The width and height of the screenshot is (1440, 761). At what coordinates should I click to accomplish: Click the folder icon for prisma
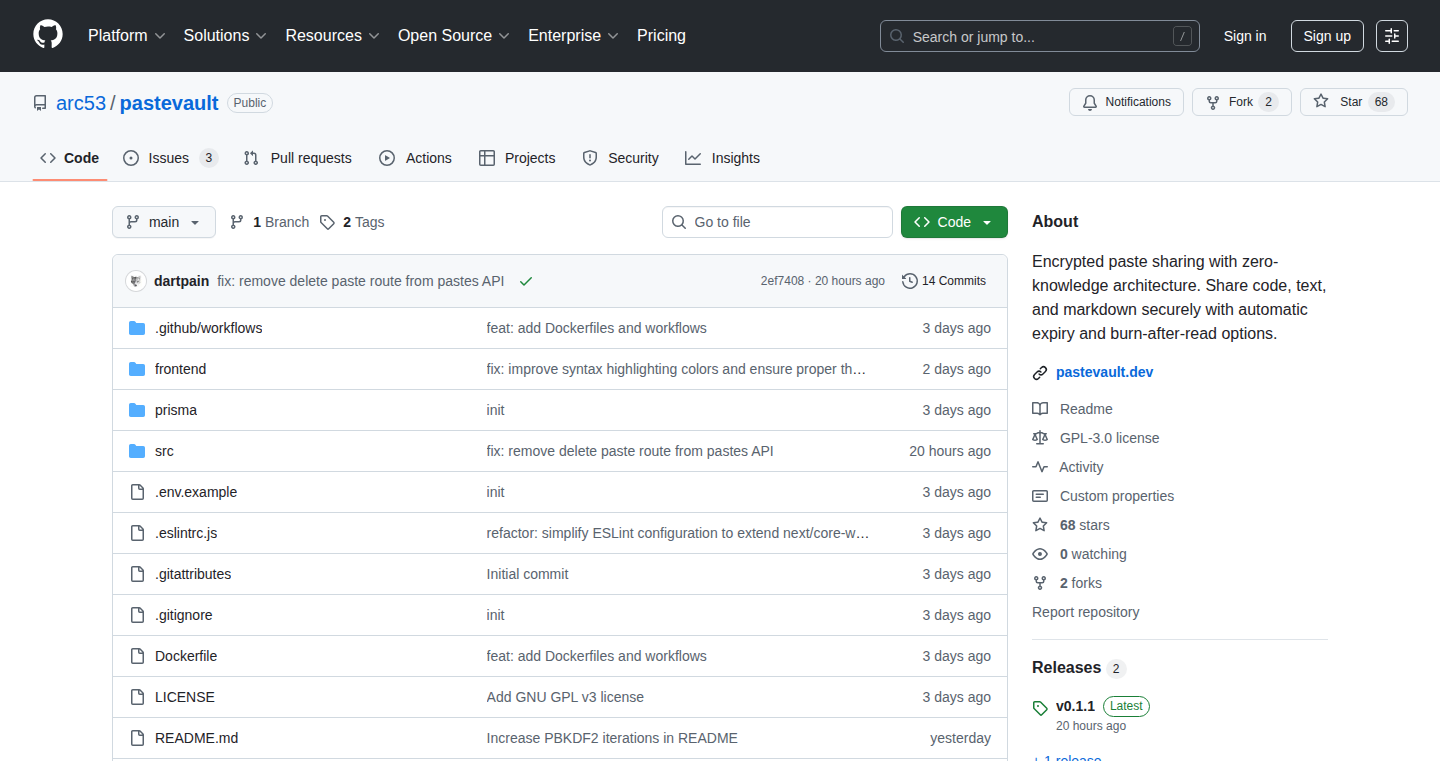[137, 410]
